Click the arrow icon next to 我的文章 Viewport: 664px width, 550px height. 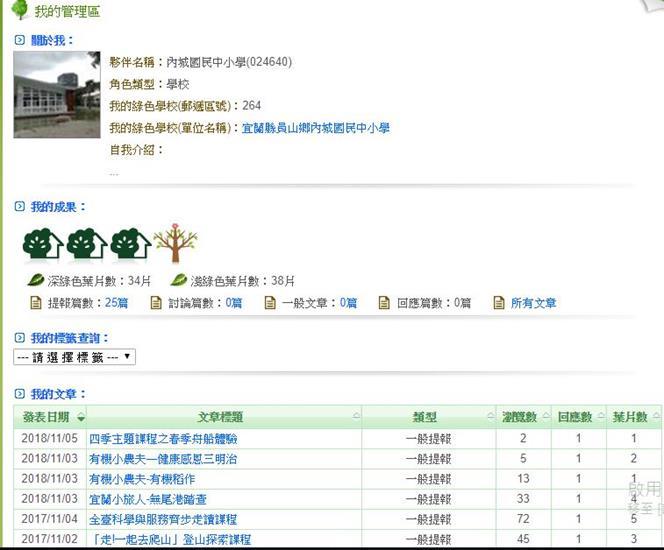(20, 395)
